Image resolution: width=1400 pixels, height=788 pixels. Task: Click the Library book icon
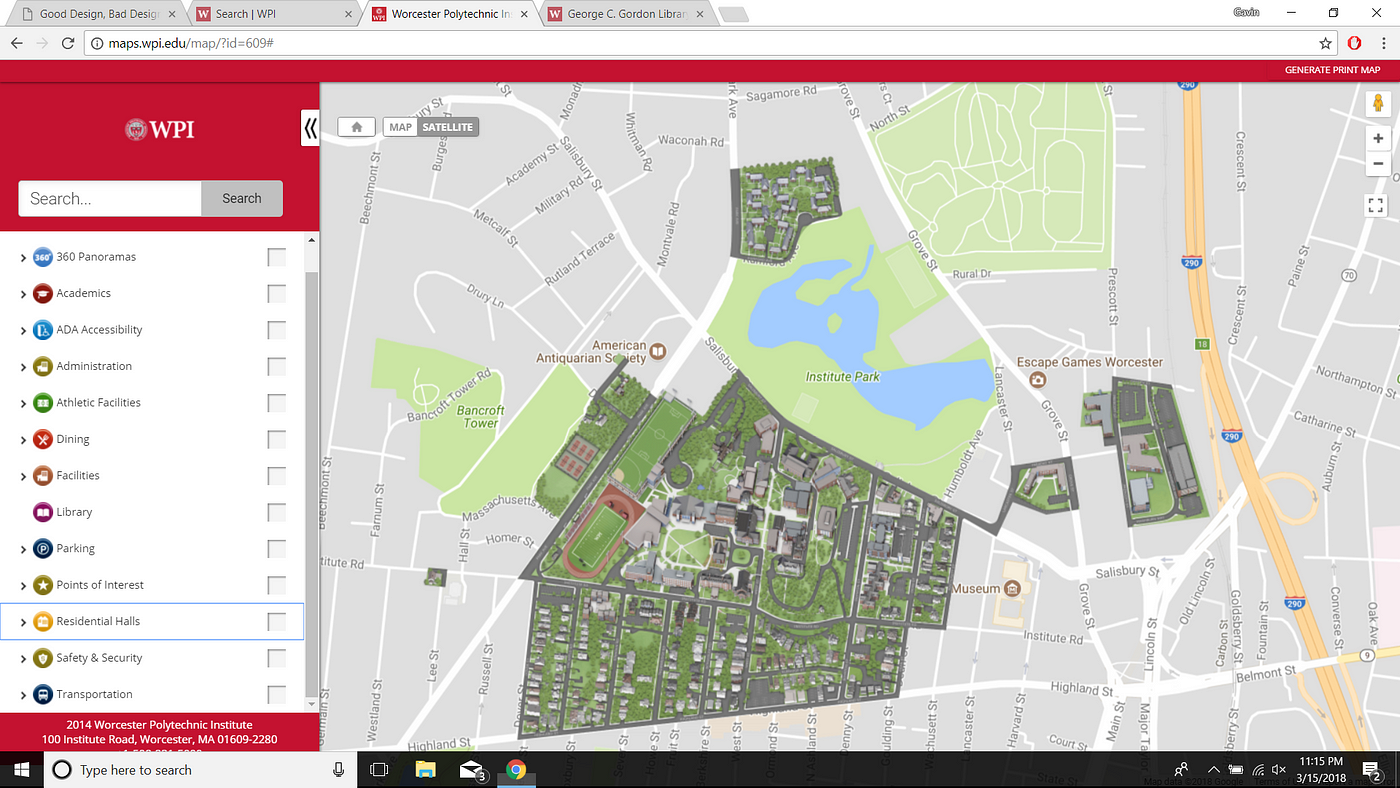point(42,512)
